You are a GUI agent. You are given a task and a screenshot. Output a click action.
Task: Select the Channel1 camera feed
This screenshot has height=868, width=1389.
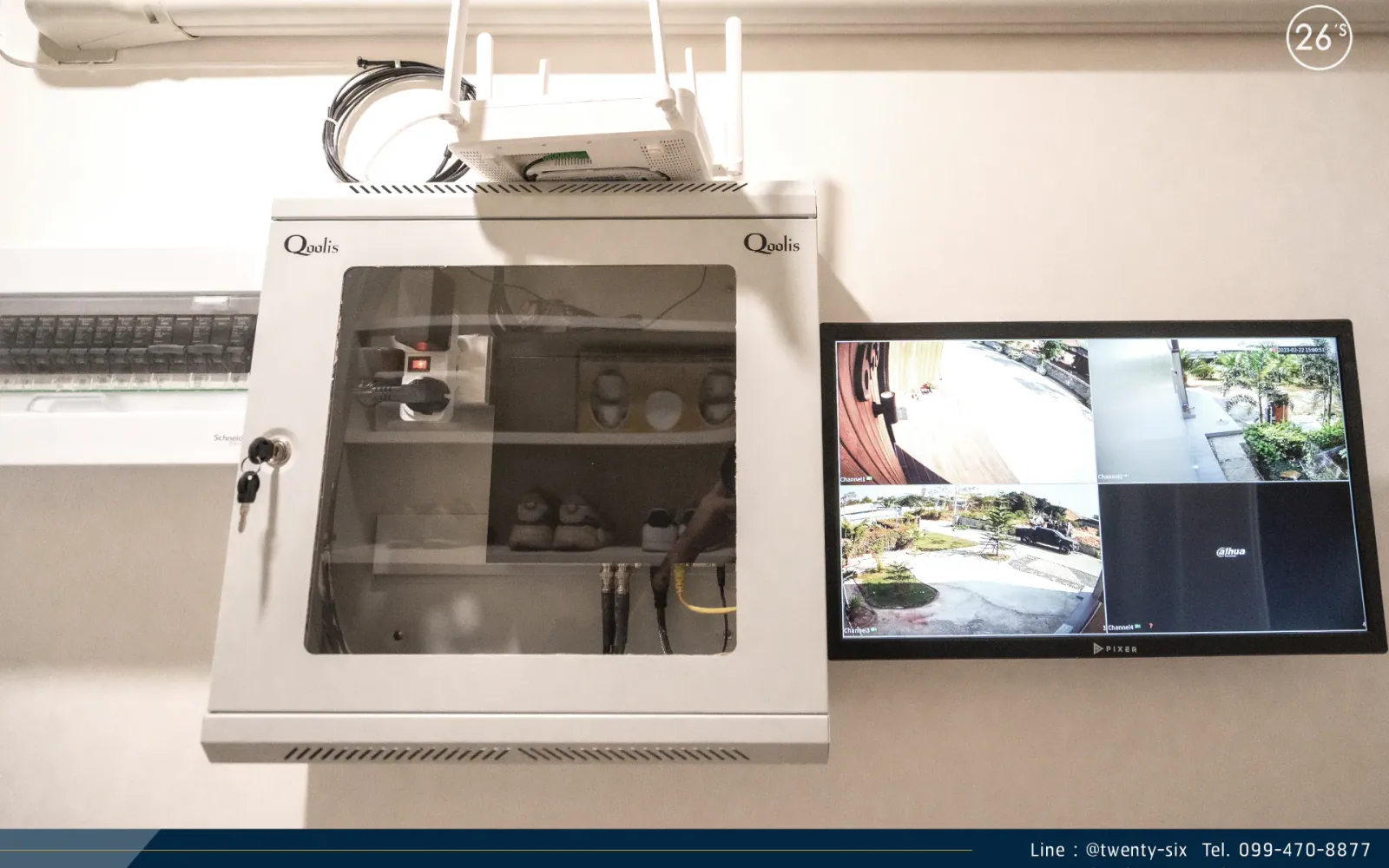[x=963, y=411]
